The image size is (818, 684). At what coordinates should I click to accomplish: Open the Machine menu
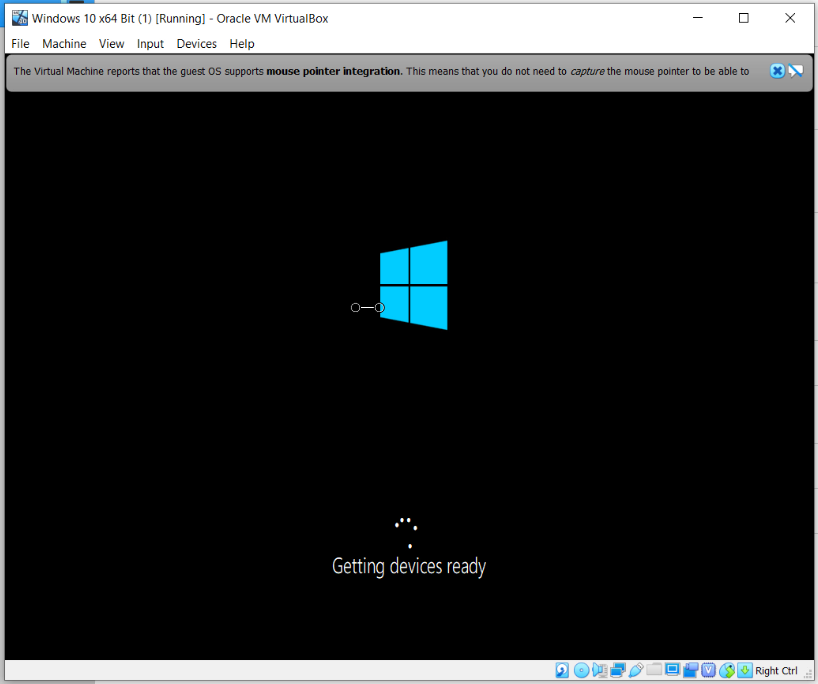(64, 44)
